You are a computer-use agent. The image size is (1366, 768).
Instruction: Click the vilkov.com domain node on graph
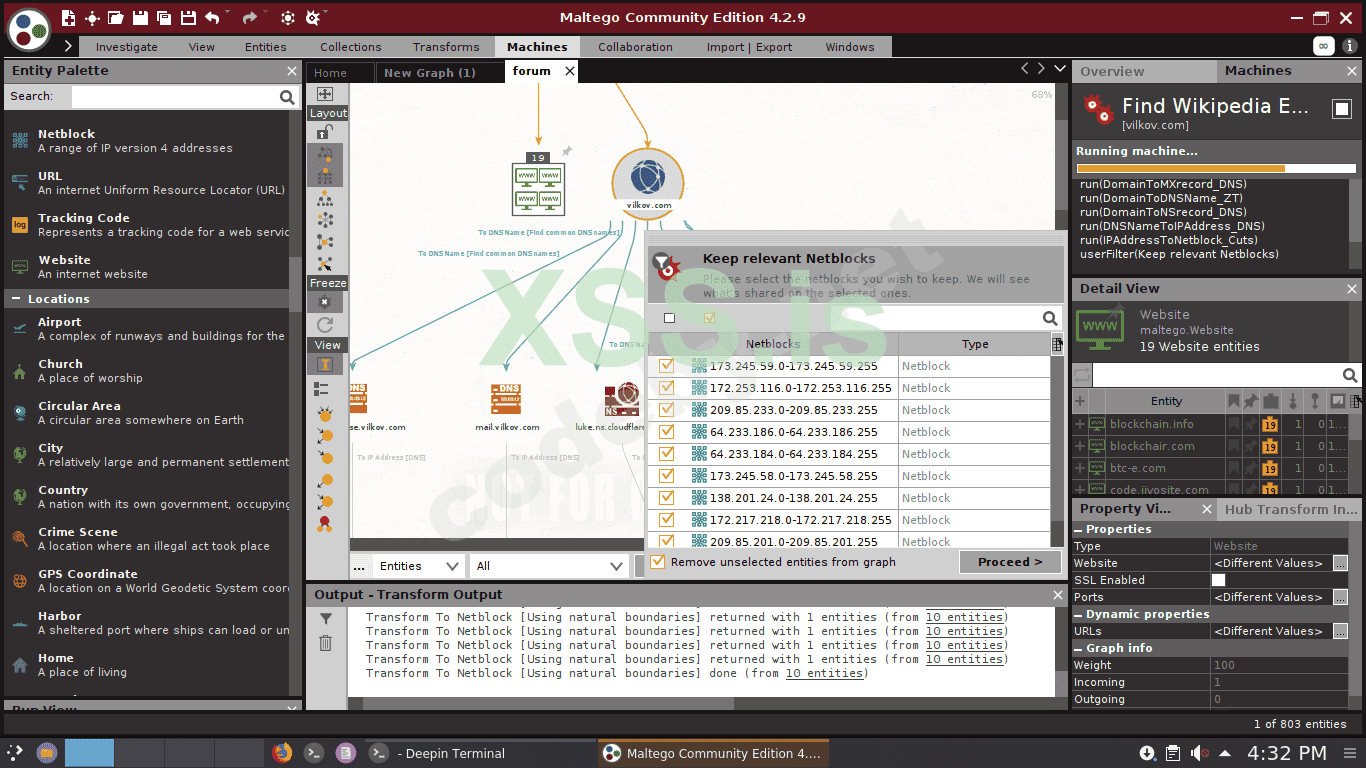click(648, 181)
